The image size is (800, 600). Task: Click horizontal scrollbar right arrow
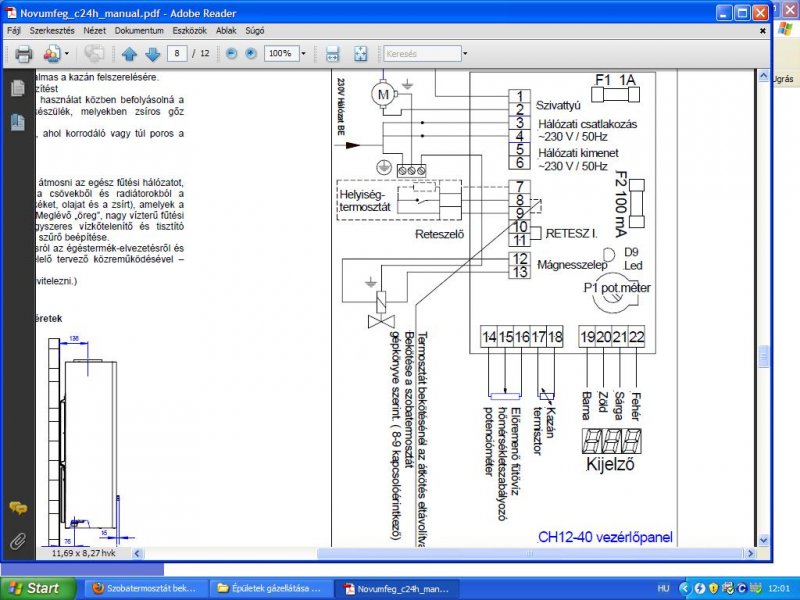(x=750, y=553)
